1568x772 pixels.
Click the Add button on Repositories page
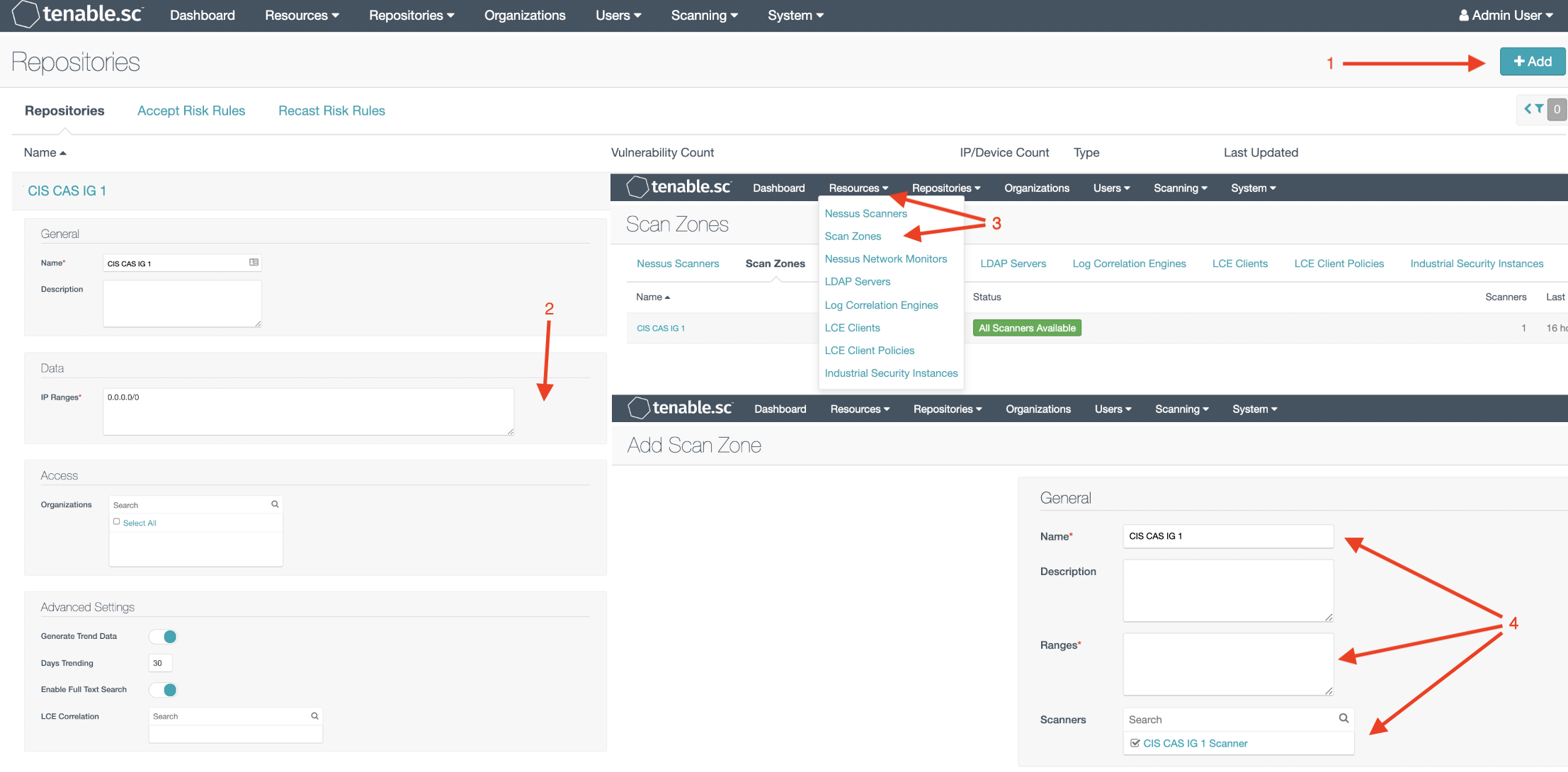(1532, 61)
